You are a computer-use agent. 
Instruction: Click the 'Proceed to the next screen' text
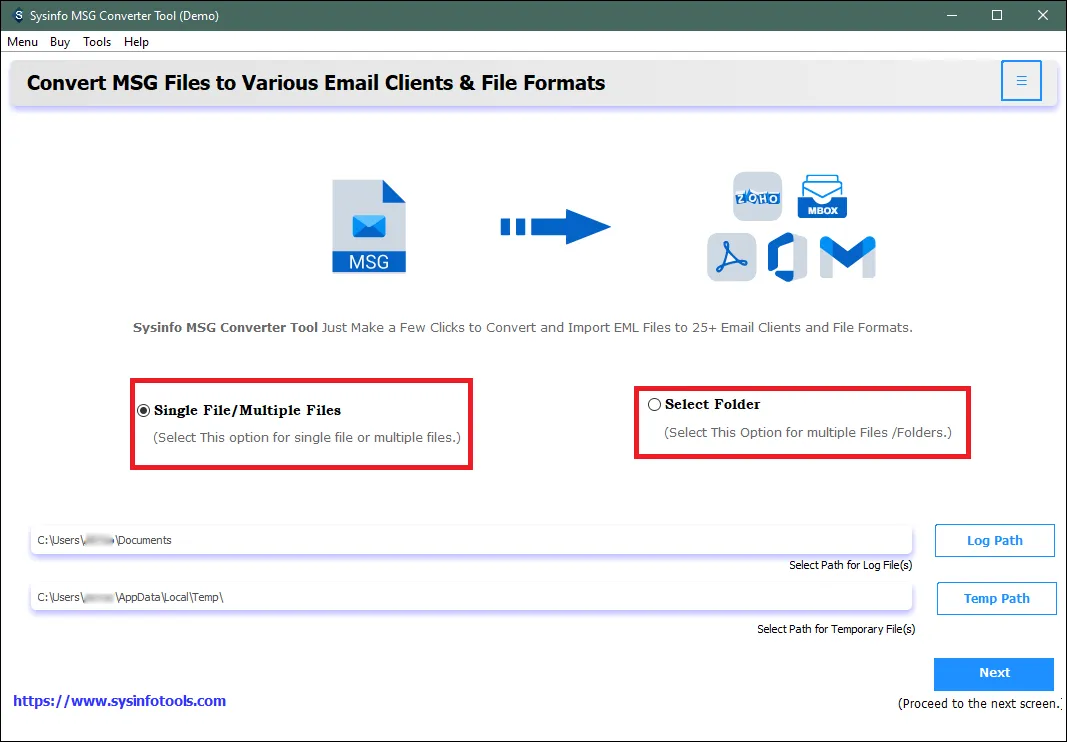click(x=979, y=704)
